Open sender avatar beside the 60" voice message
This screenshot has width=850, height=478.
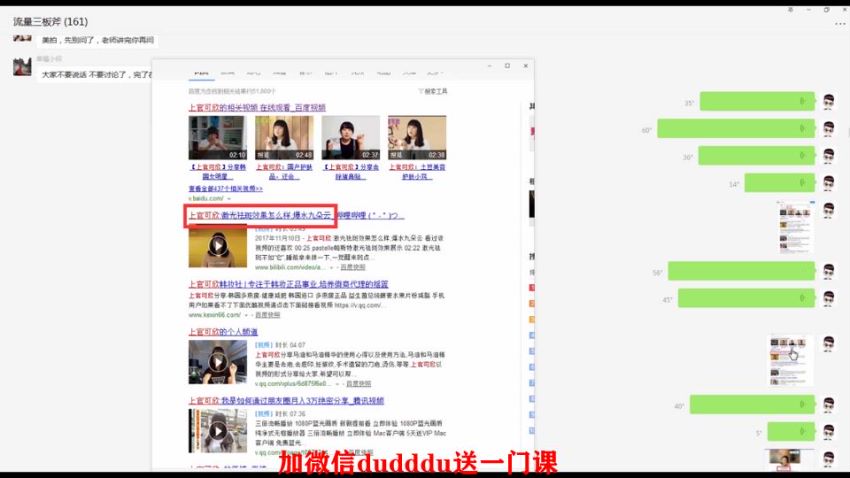pyautogui.click(x=828, y=129)
